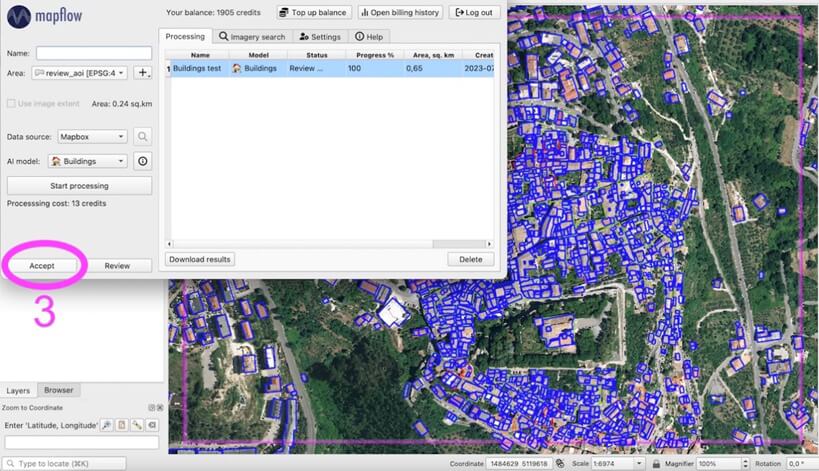Click the zoom-to-coordinate pan icon

tap(106, 425)
